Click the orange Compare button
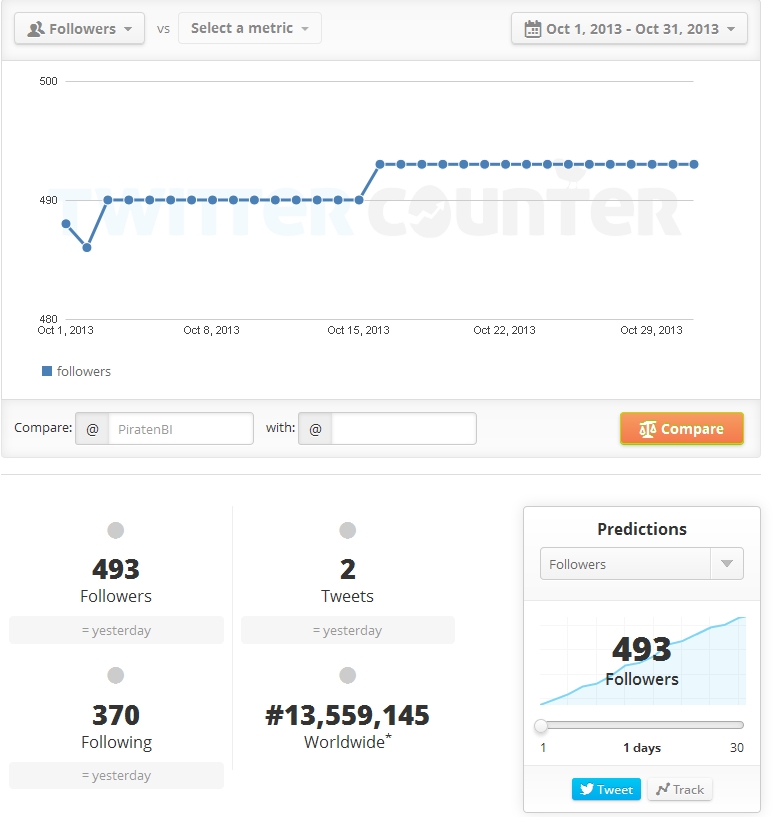 pyautogui.click(x=681, y=429)
